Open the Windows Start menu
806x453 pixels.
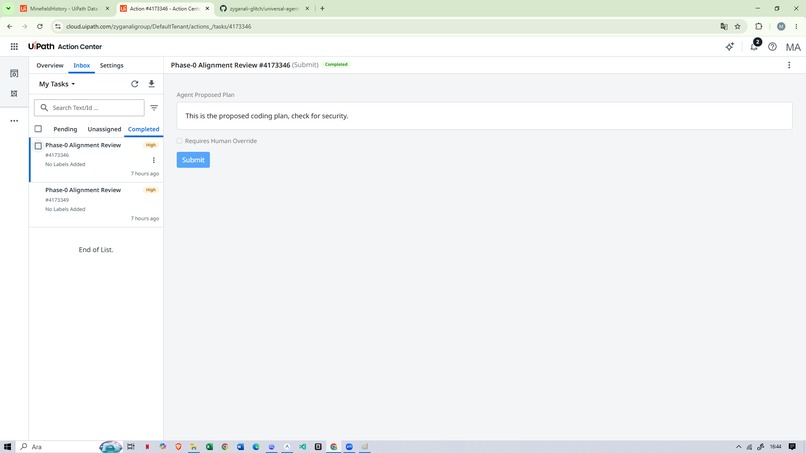(7, 447)
